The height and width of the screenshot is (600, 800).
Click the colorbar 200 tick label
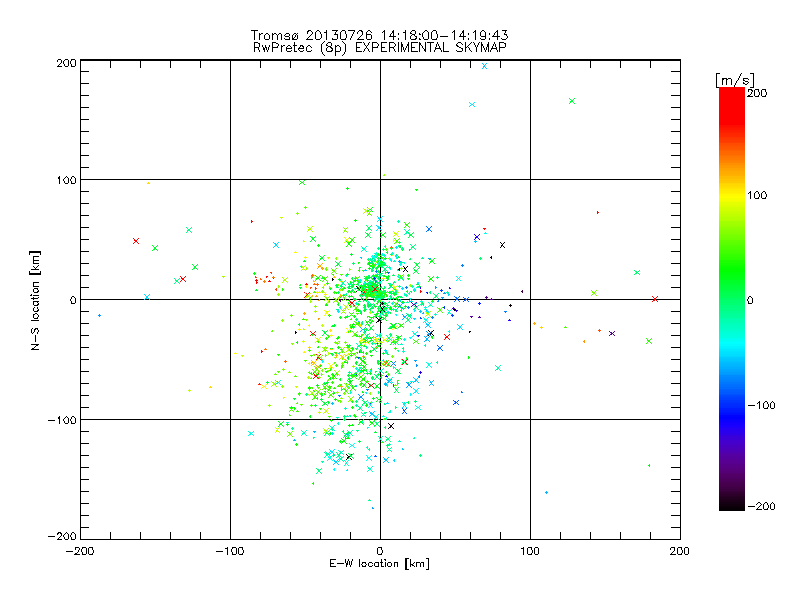click(757, 93)
